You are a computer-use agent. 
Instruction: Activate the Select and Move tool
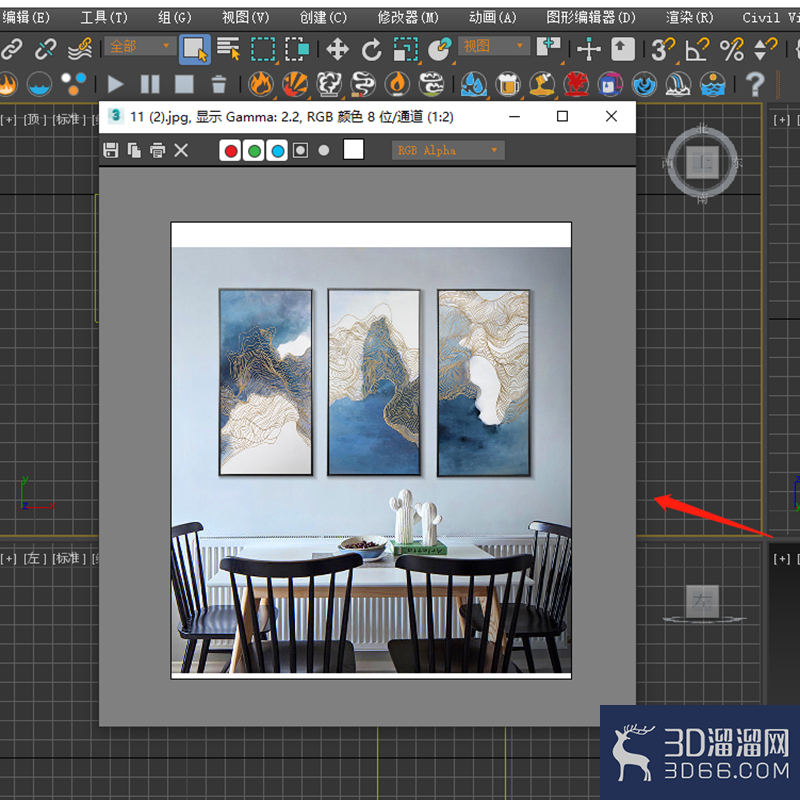(x=337, y=49)
